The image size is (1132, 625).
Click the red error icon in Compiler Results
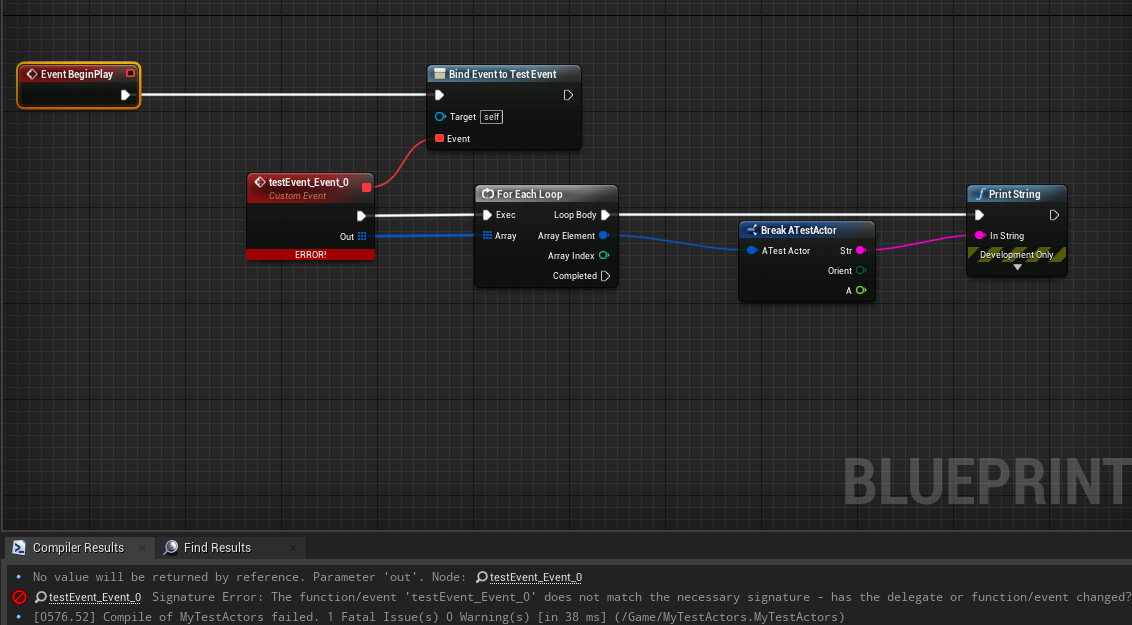tap(20, 597)
